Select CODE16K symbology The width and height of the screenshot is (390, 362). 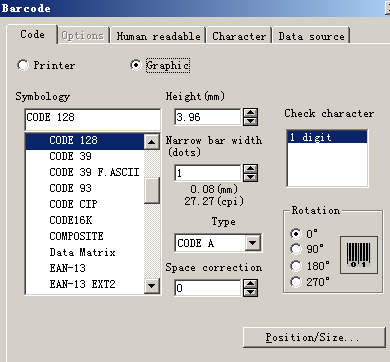pyautogui.click(x=85, y=220)
